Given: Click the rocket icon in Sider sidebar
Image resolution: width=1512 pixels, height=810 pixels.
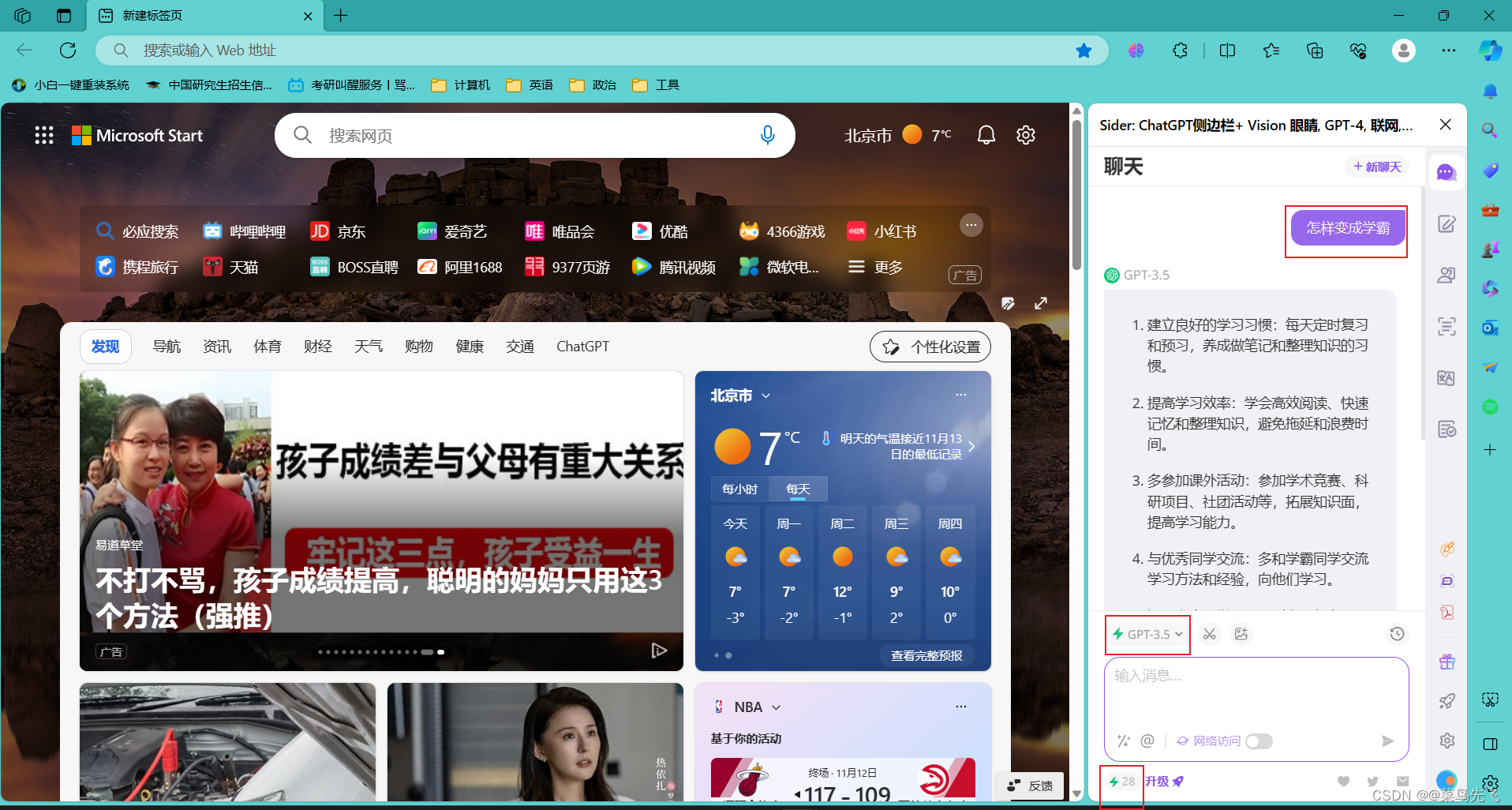Looking at the screenshot, I should [1447, 701].
